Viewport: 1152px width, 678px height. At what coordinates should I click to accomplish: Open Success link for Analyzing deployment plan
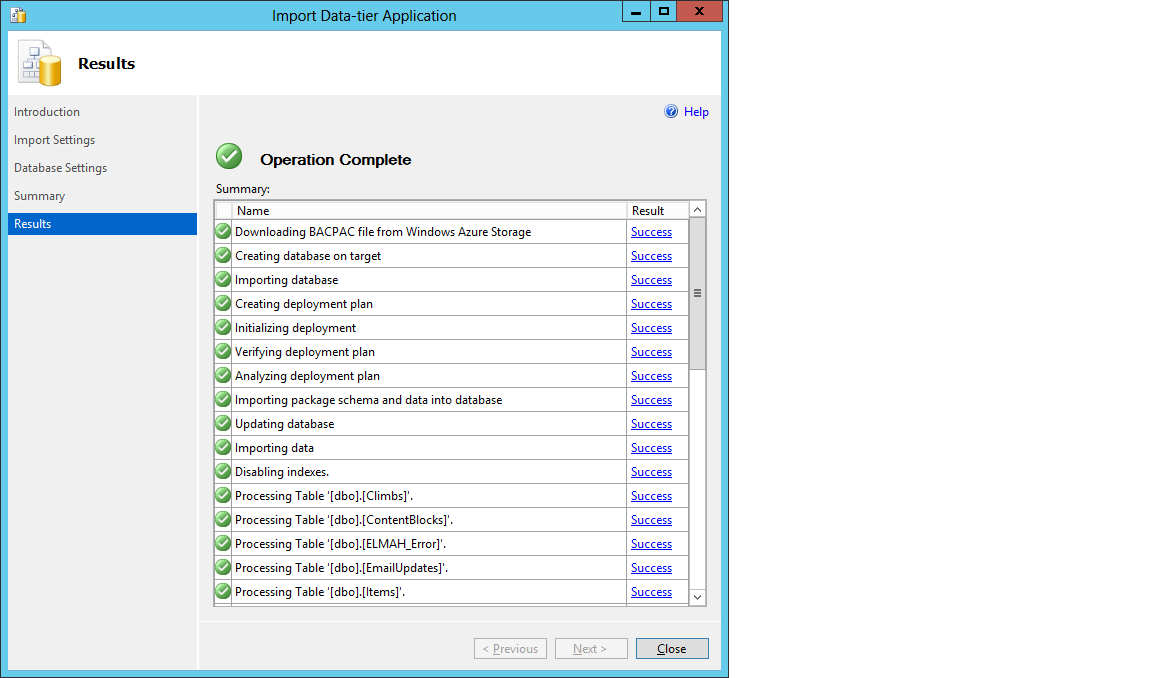point(651,376)
